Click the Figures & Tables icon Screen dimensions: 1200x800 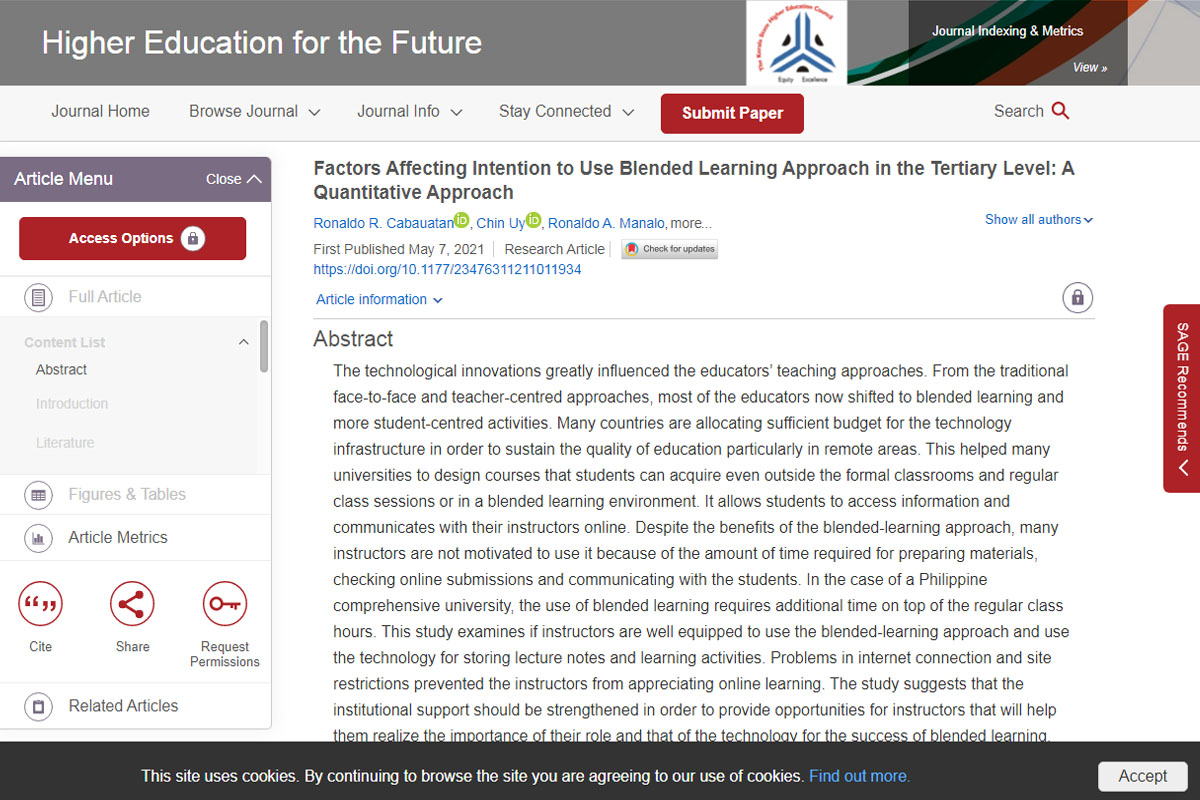click(39, 494)
